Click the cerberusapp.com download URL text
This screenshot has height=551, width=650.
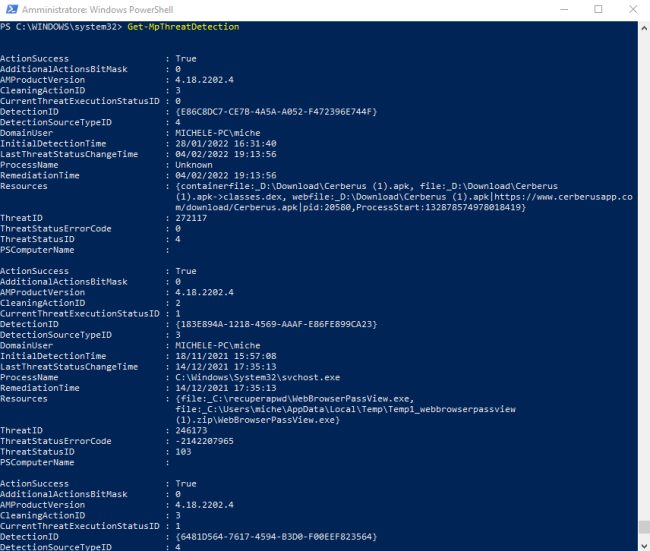click(404, 202)
